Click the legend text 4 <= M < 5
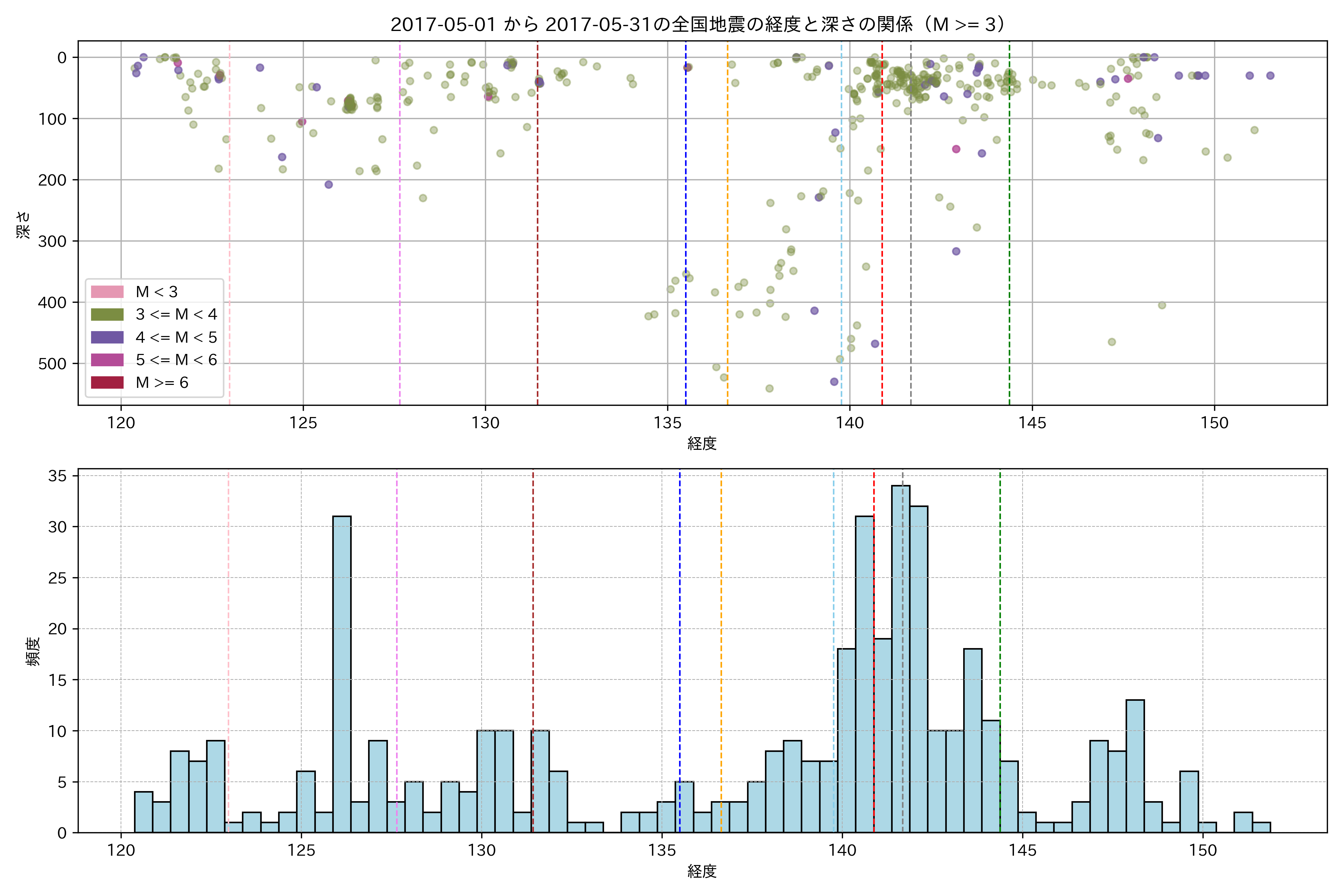1344x896 pixels. (176, 337)
